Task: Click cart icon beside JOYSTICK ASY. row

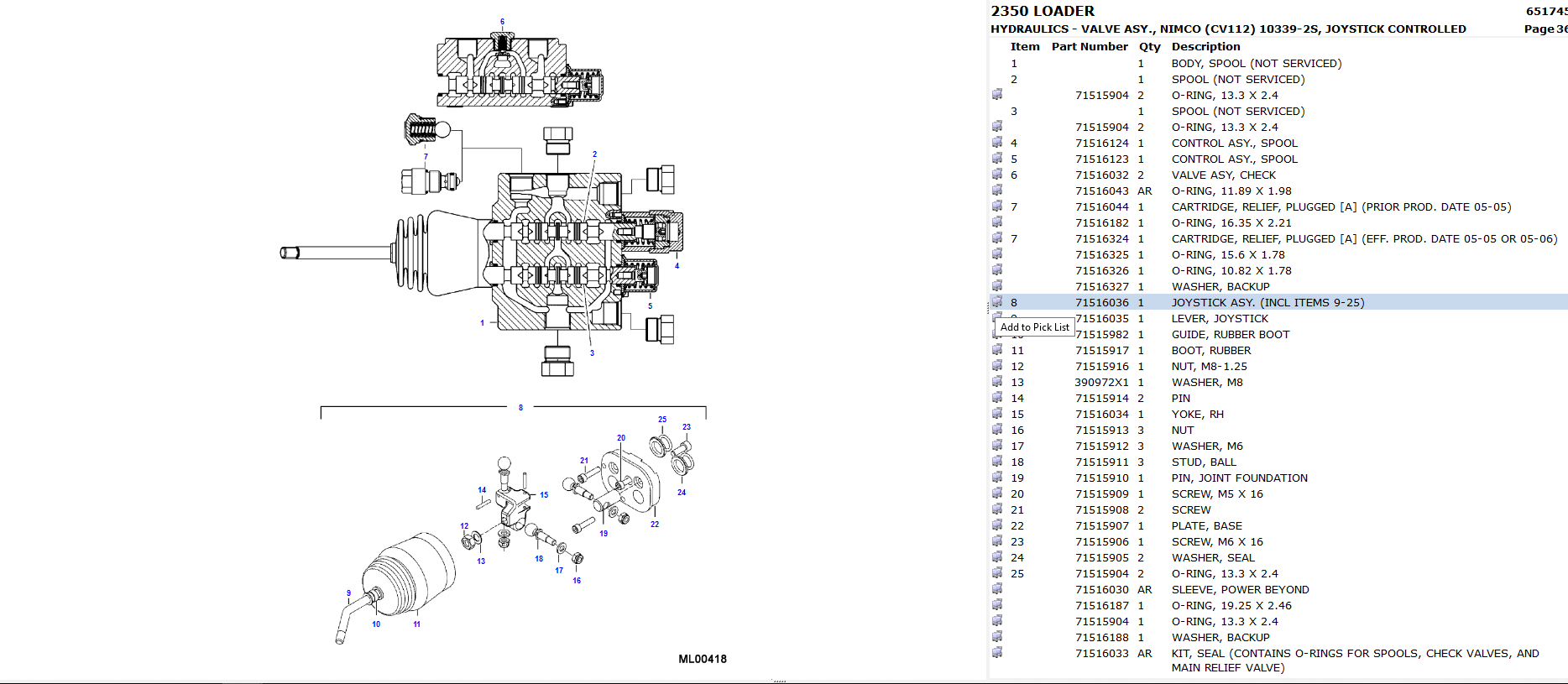Action: pos(997,302)
